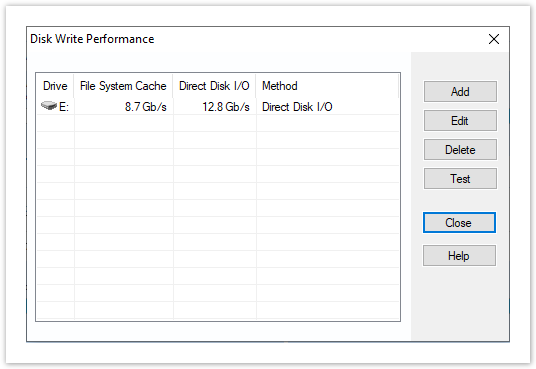The width and height of the screenshot is (536, 369).
Task: Open Help for this dialog
Action: (459, 255)
